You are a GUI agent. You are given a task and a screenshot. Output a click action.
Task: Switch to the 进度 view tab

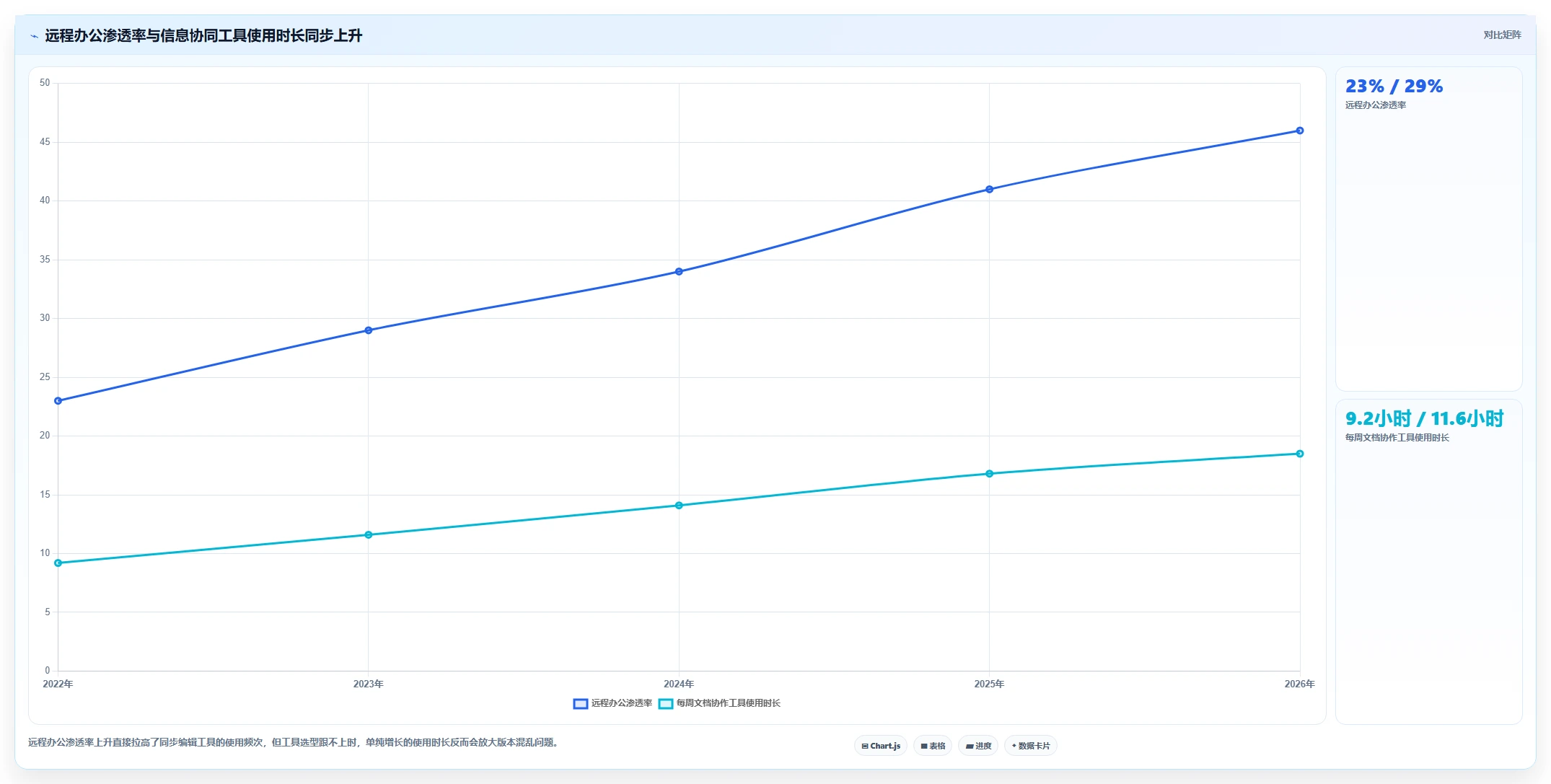coord(978,746)
